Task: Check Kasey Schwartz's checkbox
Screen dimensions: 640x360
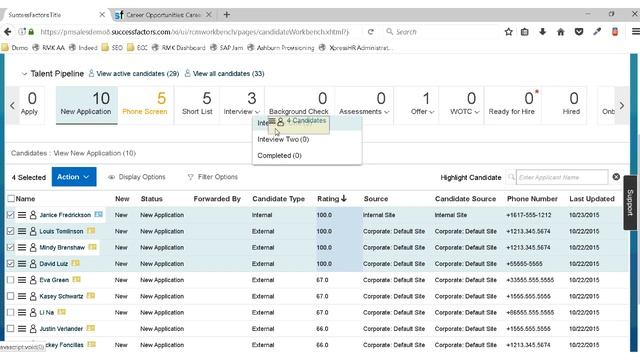Action: 11,296
